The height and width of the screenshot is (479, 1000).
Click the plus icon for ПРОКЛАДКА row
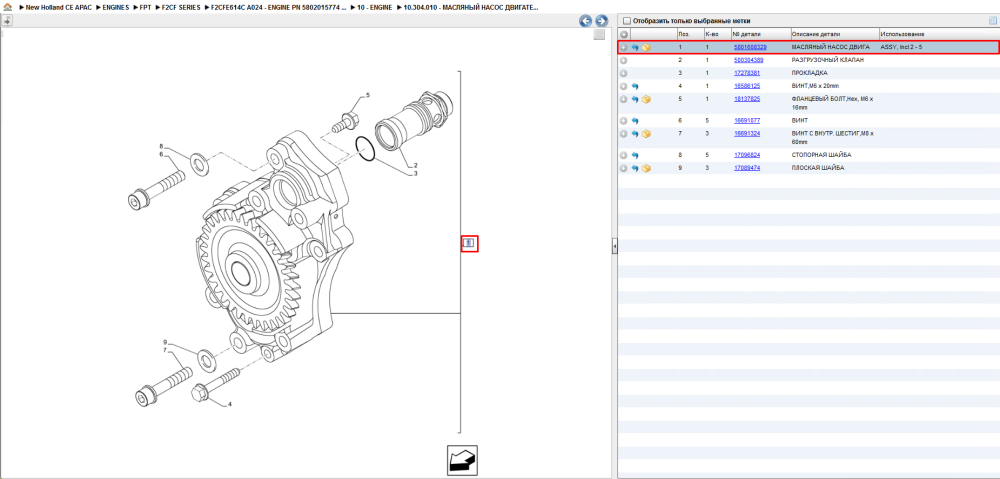(624, 73)
